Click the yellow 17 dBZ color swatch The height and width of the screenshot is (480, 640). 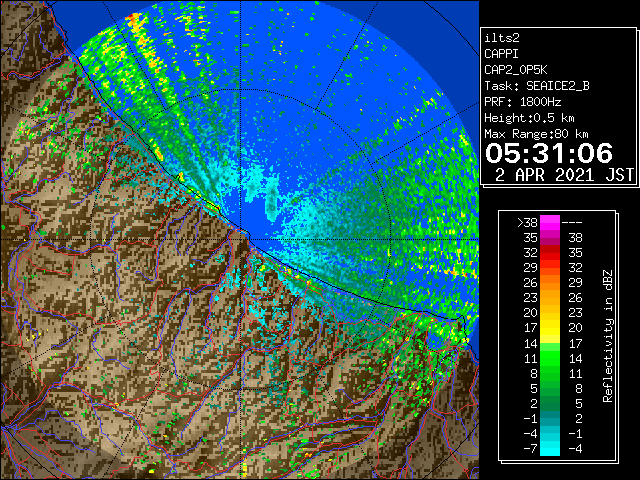550,328
